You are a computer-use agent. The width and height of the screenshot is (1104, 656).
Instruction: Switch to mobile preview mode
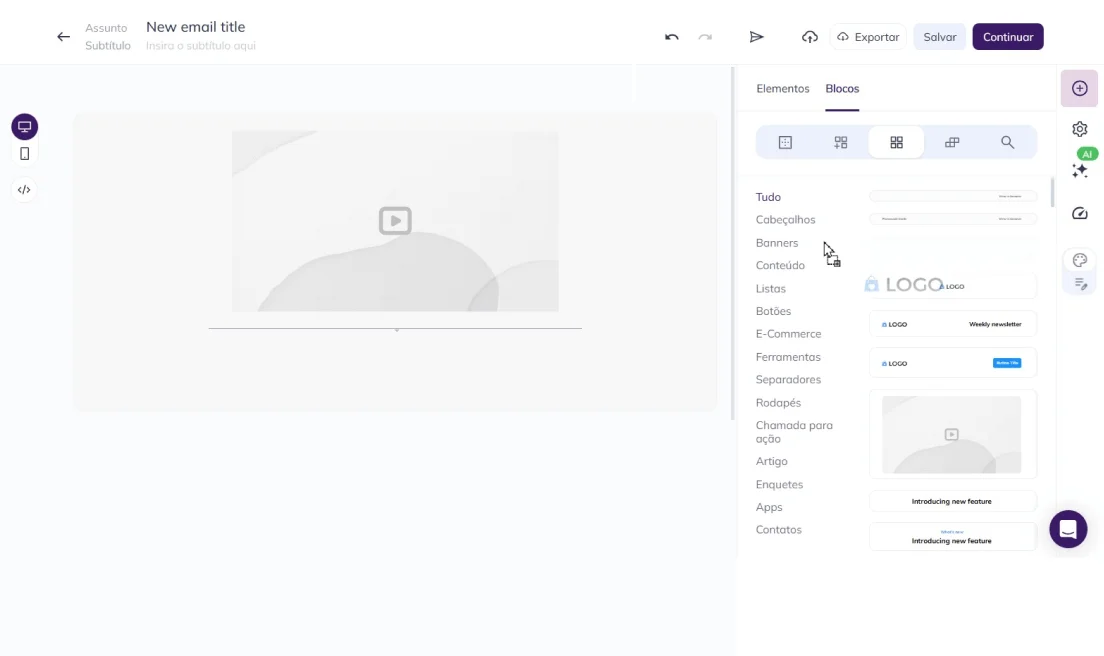[x=24, y=153]
